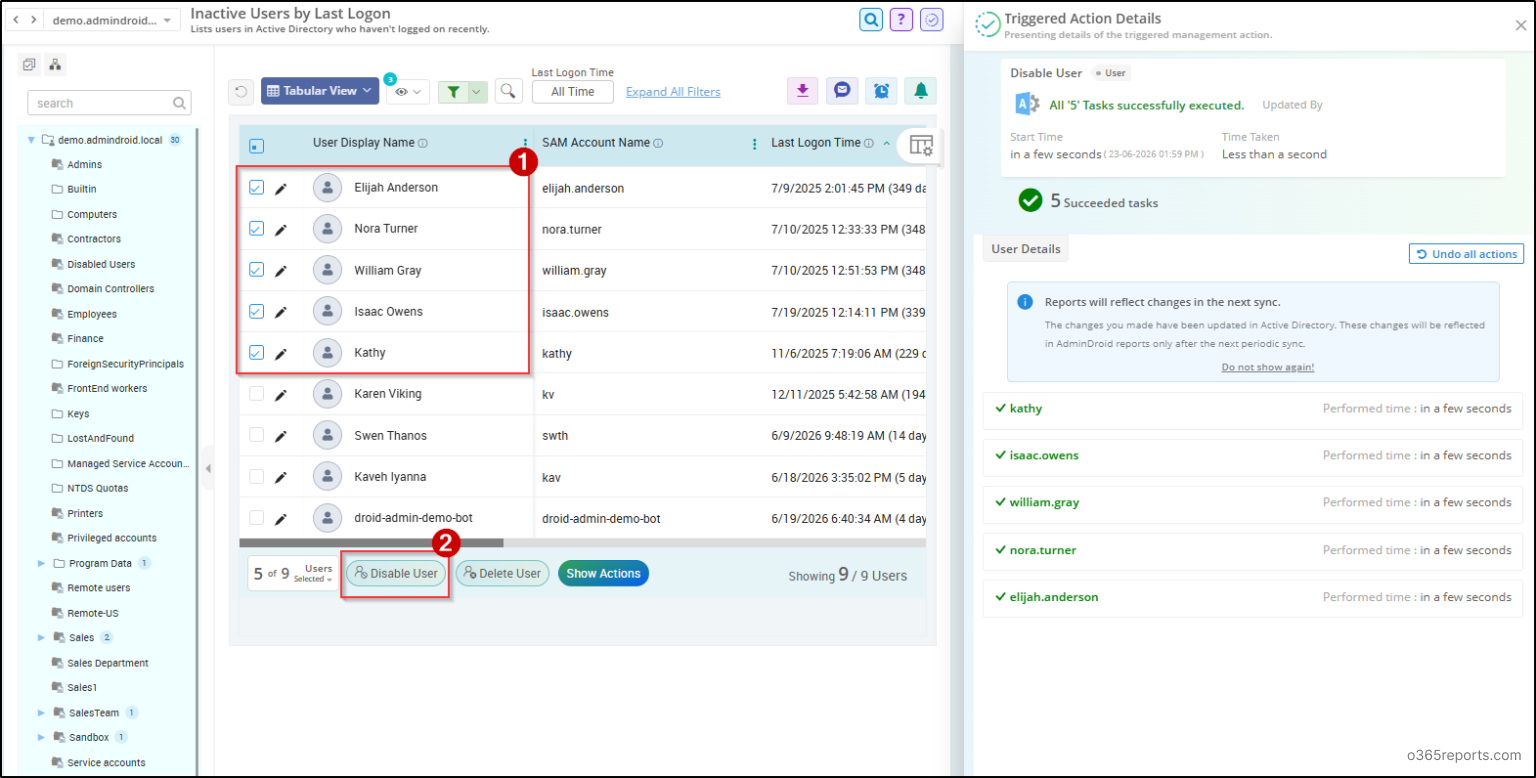The image size is (1536, 778).
Task: Open the column settings table icon
Action: (921, 145)
